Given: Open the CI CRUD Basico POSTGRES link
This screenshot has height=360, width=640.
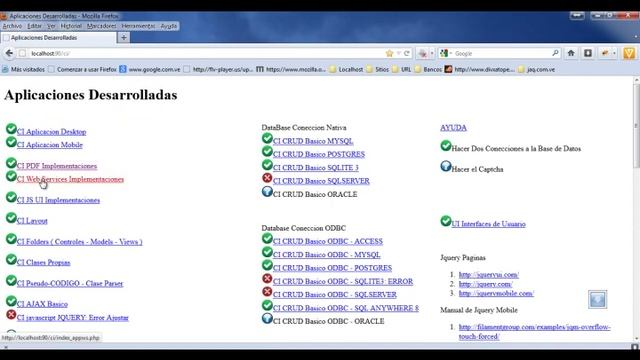Looking at the screenshot, I should [319, 154].
